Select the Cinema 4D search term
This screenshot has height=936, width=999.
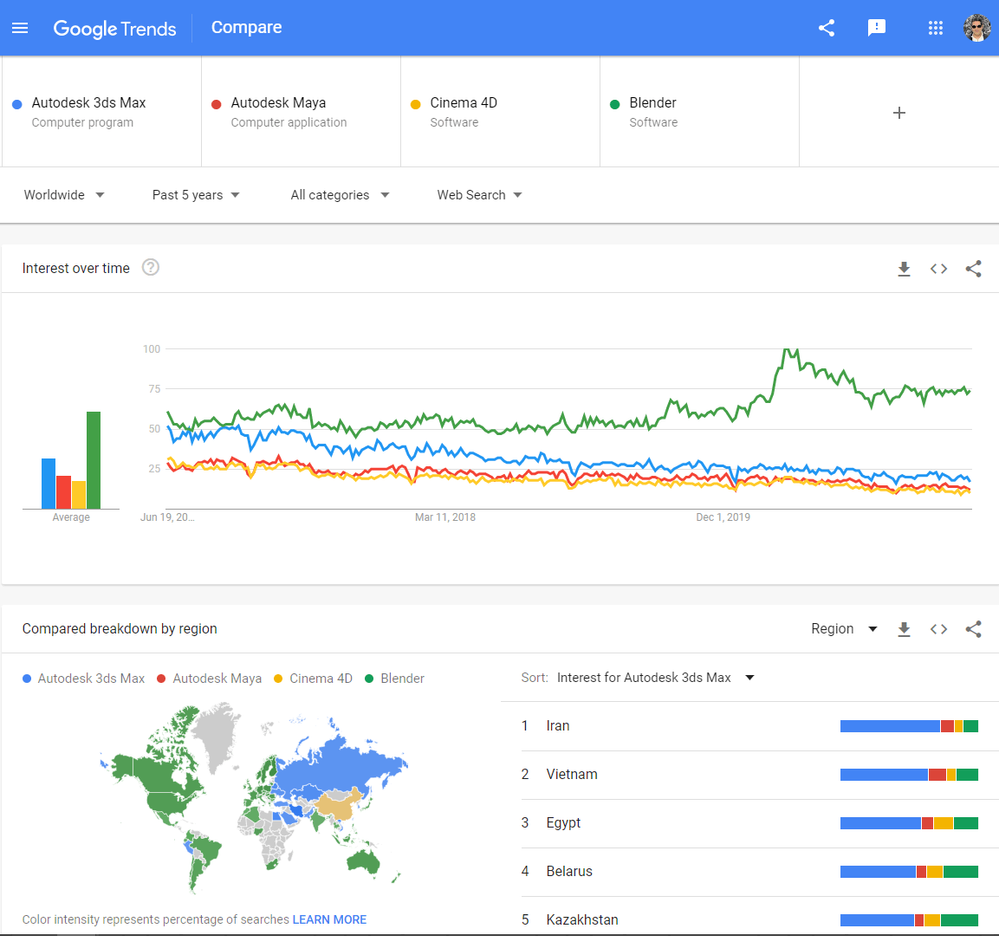500,112
